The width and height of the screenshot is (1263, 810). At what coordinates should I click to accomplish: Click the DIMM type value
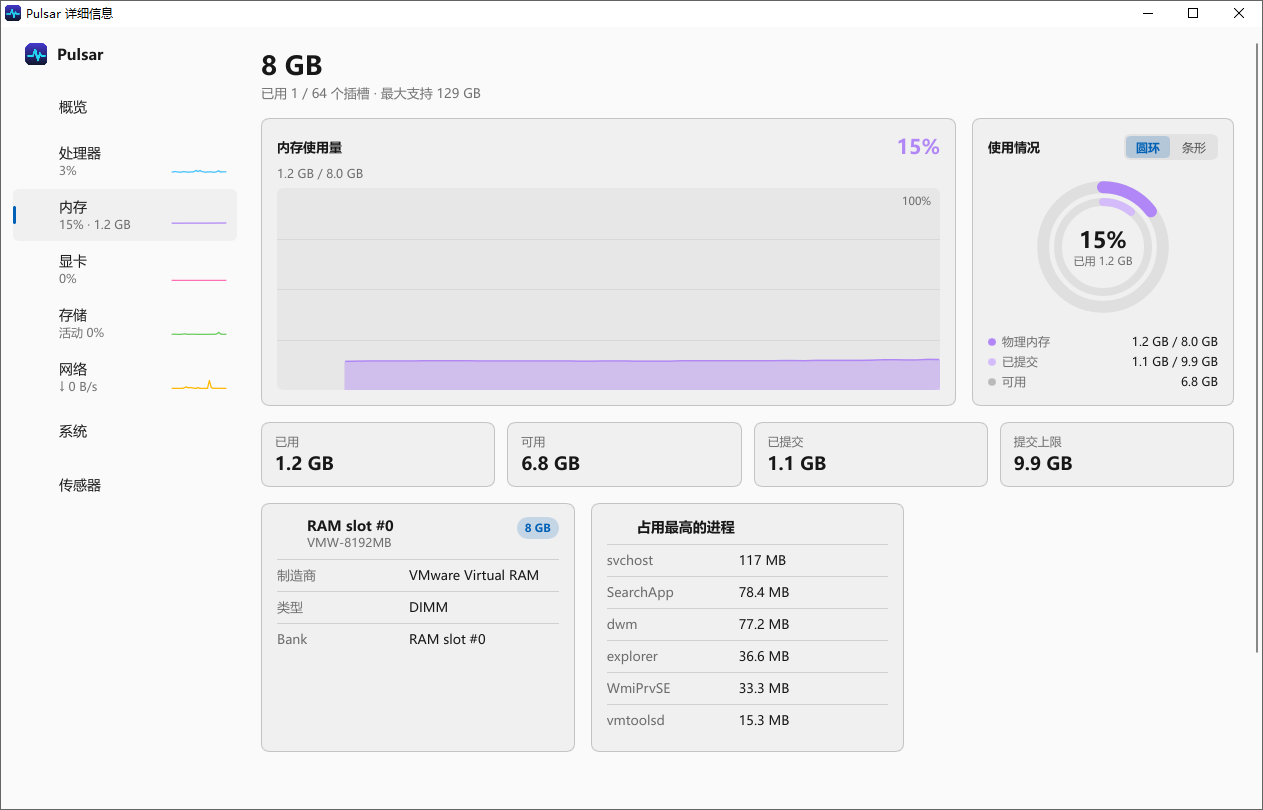click(428, 607)
